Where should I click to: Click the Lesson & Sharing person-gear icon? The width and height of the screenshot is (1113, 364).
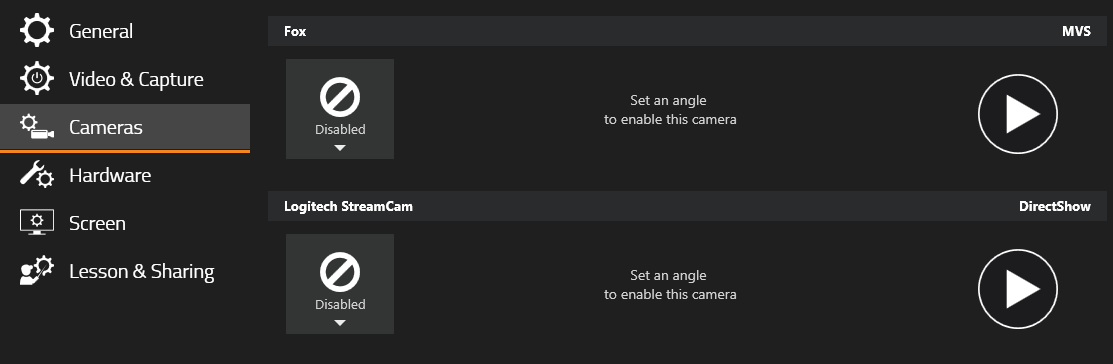(37, 271)
